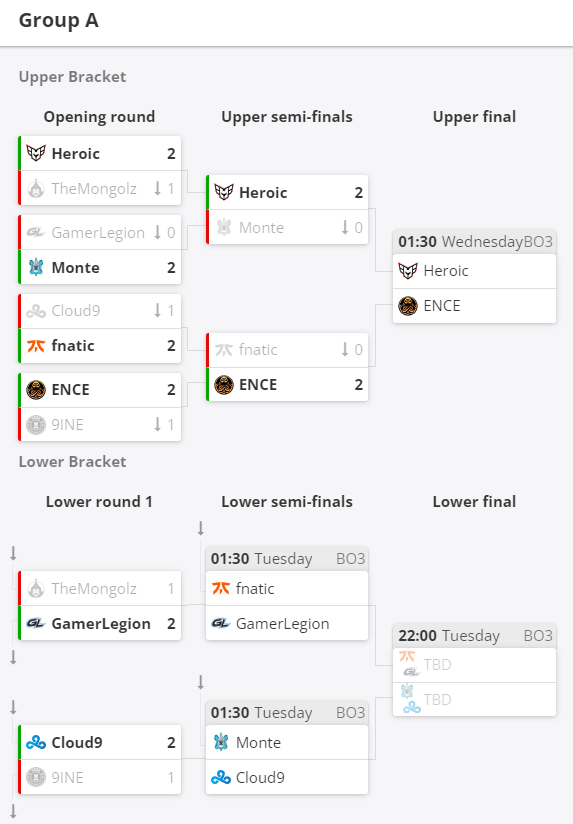Click the fnatic logo in the opening round
Image resolution: width=573 pixels, height=824 pixels.
tap(36, 346)
